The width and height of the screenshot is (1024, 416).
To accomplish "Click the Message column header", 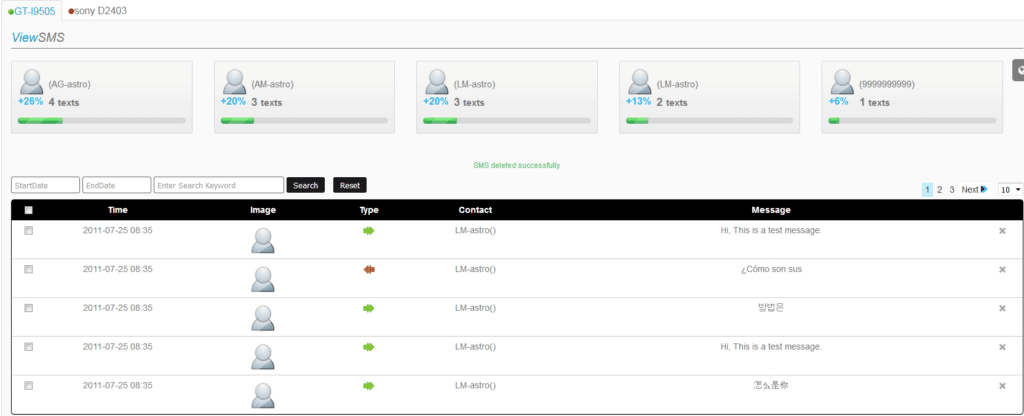I will 771,210.
